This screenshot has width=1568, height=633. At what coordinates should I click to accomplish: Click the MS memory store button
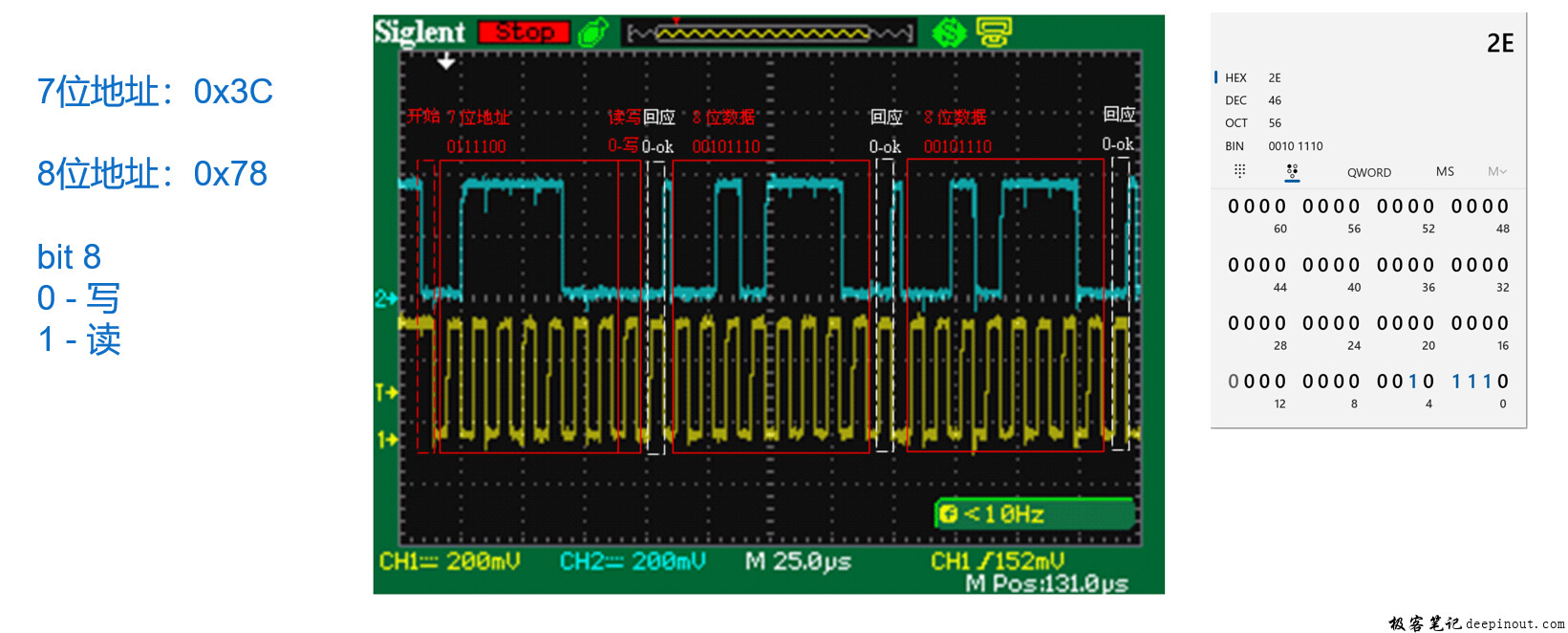(1445, 172)
